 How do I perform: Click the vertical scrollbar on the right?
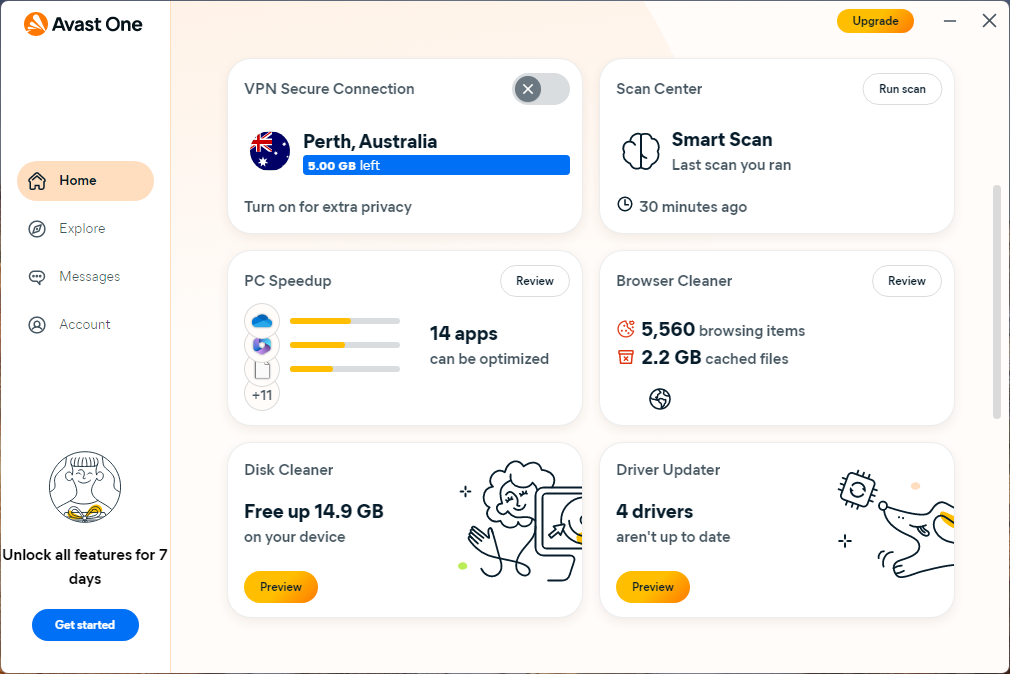(996, 300)
